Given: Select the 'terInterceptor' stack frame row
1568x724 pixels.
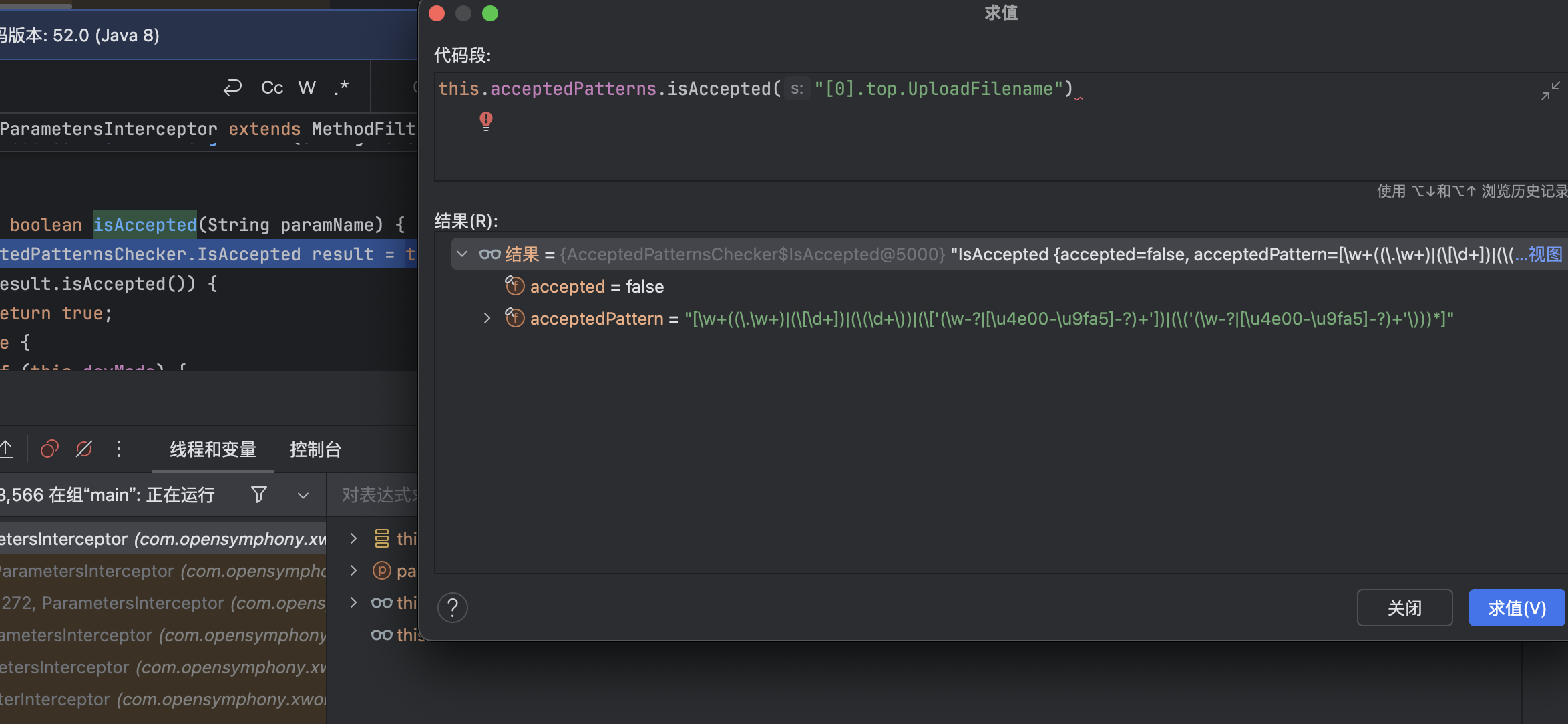Looking at the screenshot, I should [163, 699].
